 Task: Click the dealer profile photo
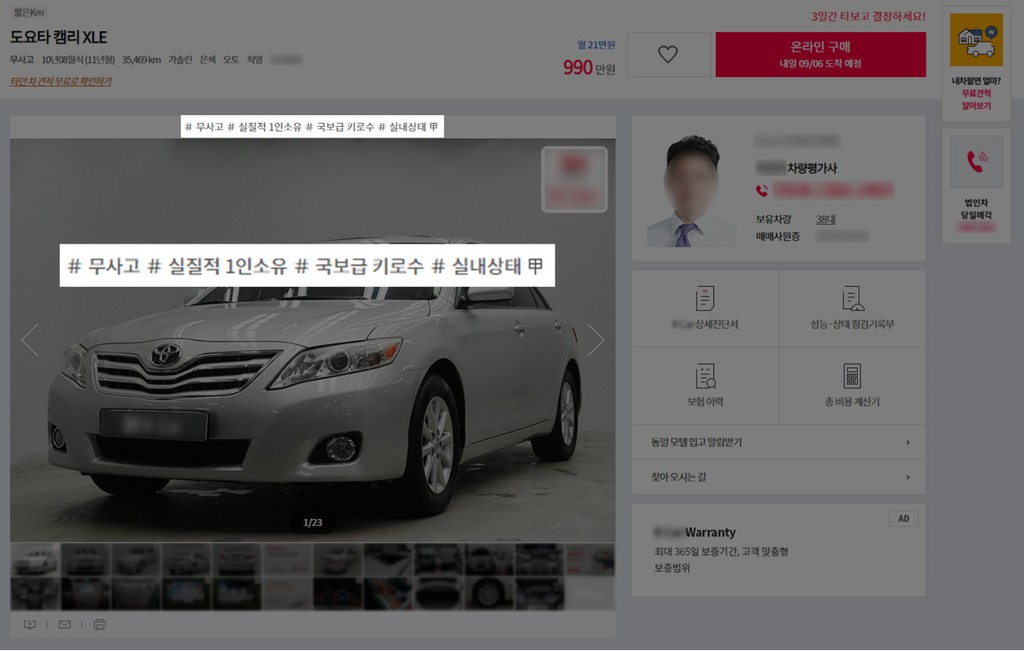click(x=691, y=191)
